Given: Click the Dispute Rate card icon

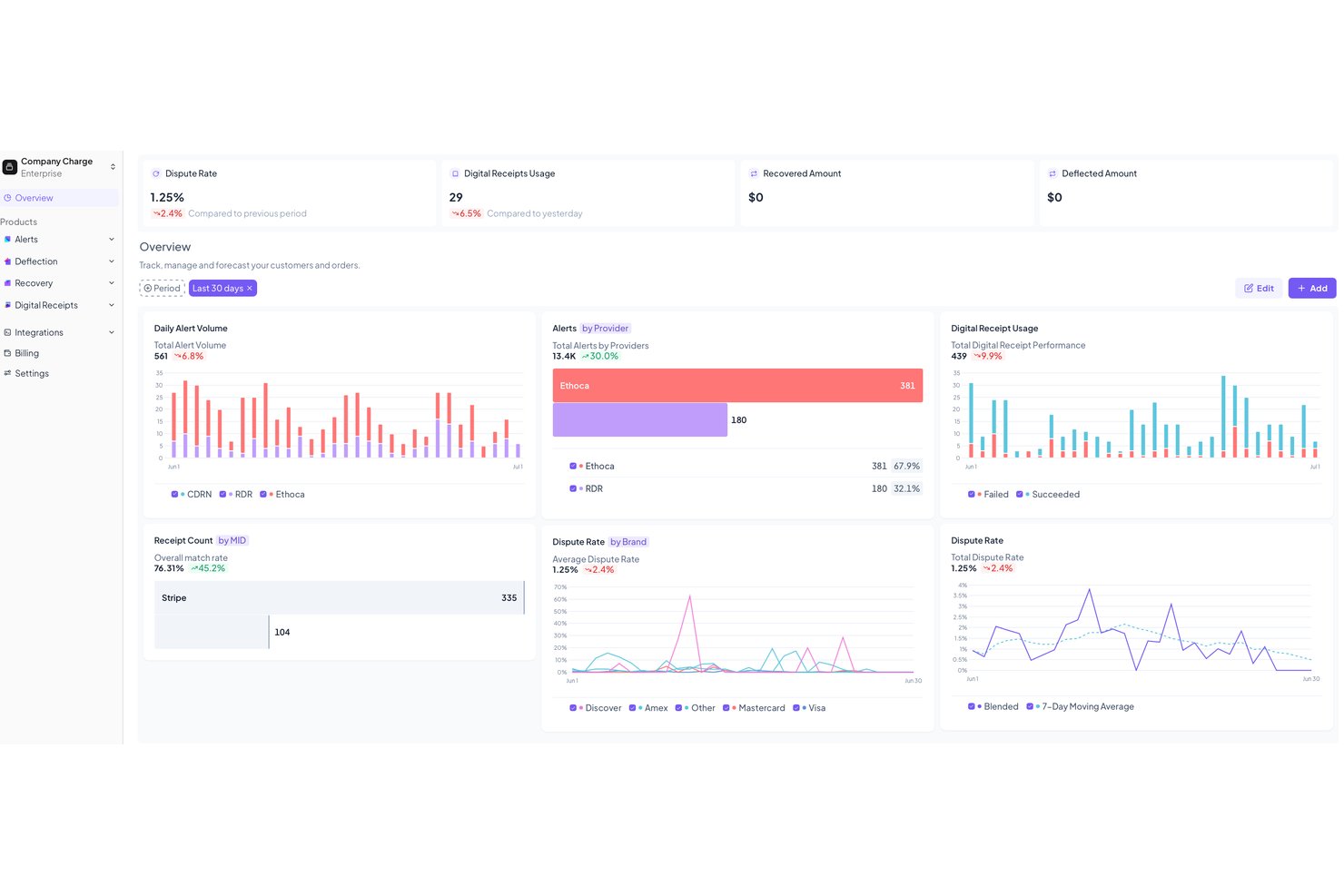Looking at the screenshot, I should pyautogui.click(x=156, y=173).
